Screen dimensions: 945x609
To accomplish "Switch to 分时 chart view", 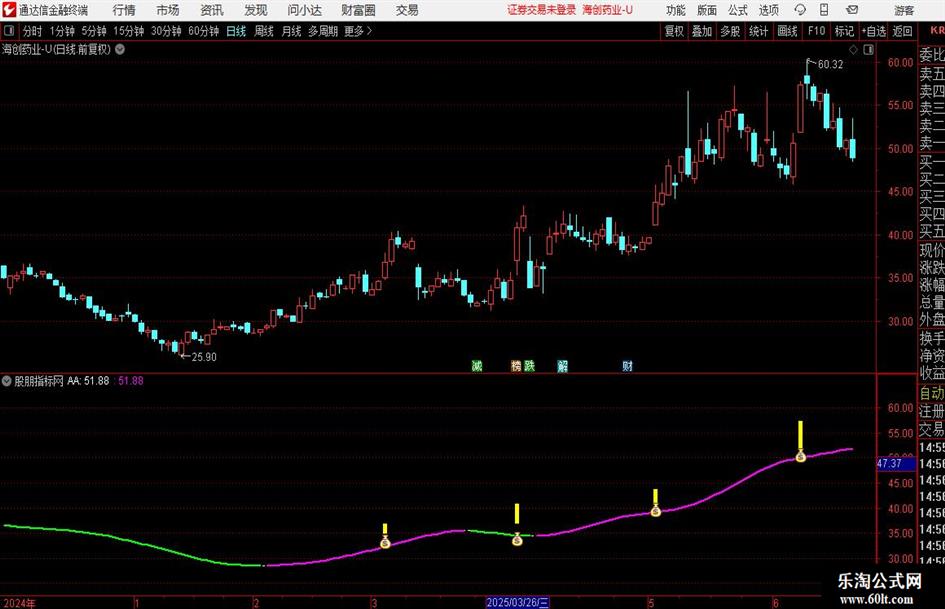I will [33, 31].
